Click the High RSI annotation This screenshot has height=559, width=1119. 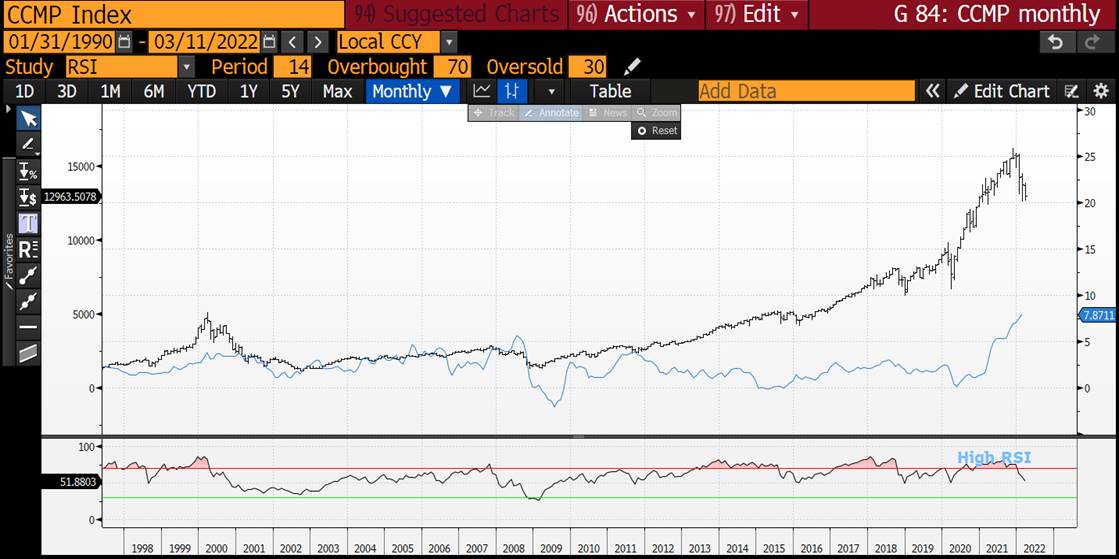993,458
